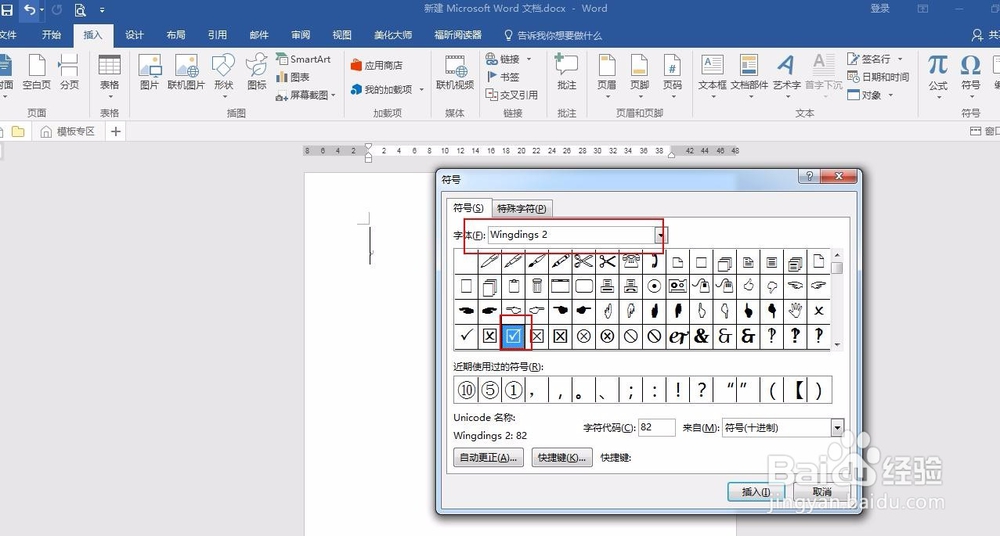This screenshot has width=1000, height=536.
Task: Insert an equation (公式)
Action: click(x=938, y=77)
